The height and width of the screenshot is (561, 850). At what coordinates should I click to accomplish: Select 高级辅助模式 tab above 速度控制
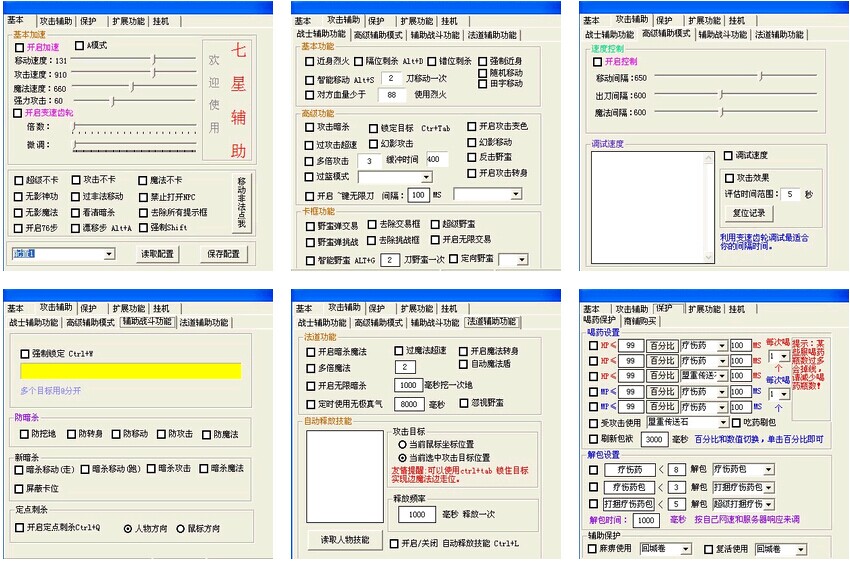[666, 33]
